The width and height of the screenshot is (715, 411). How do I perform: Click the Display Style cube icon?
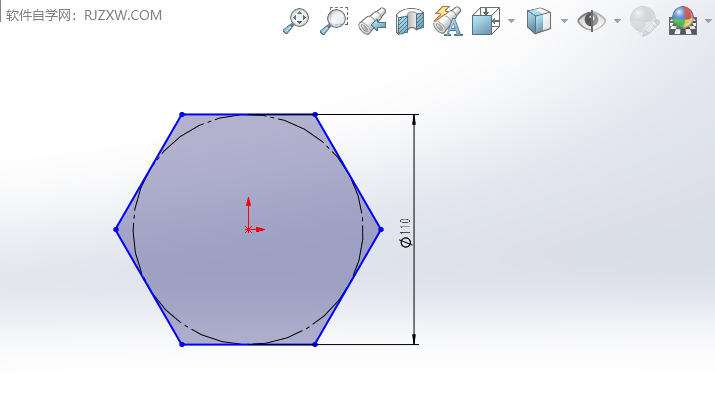[539, 21]
